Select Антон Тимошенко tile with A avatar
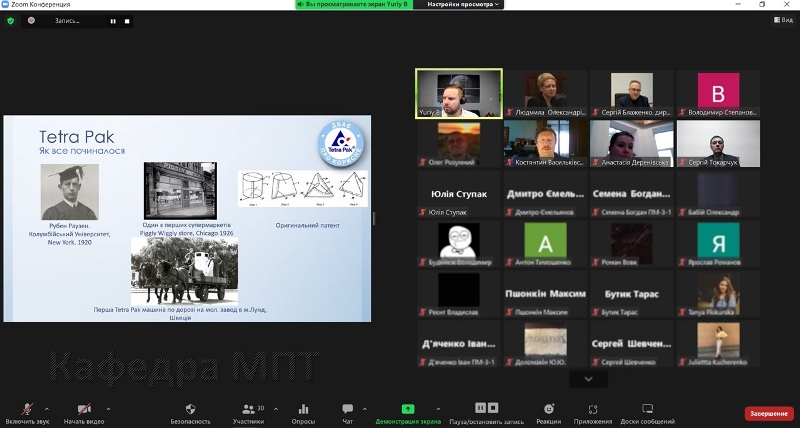This screenshot has height=428, width=800. (545, 244)
